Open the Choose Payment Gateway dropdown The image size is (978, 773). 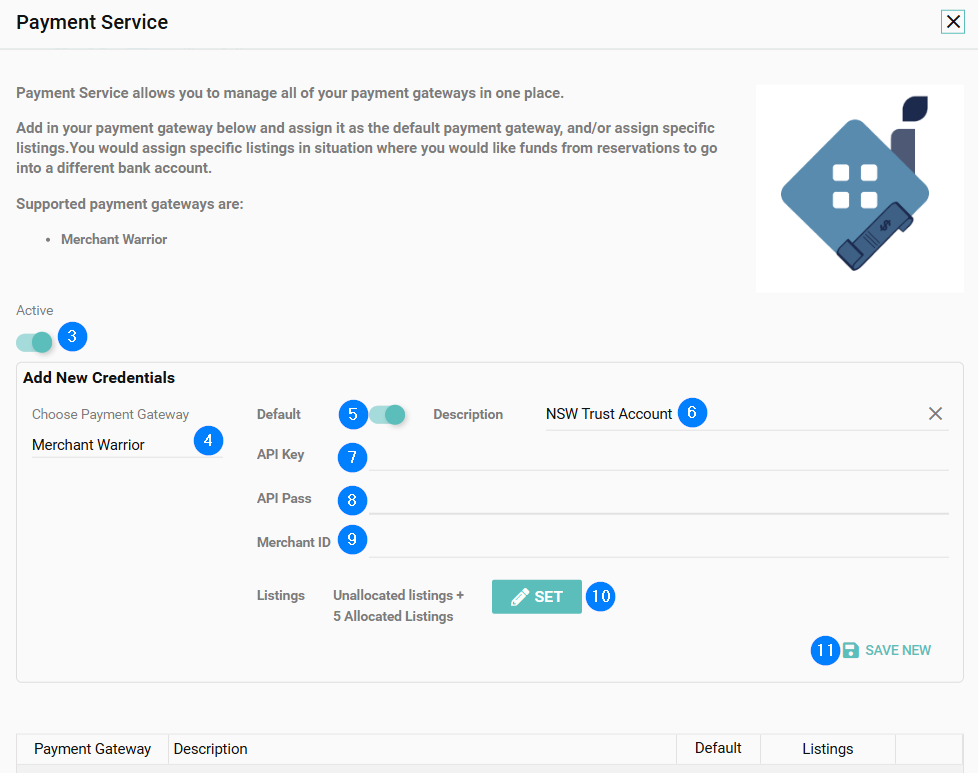[x=110, y=445]
